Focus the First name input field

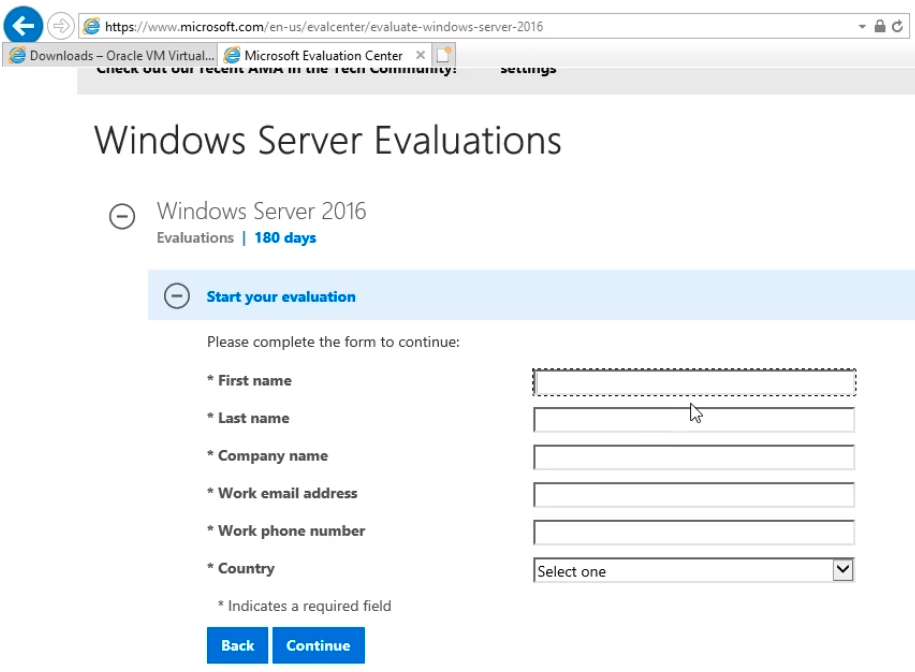tap(694, 383)
